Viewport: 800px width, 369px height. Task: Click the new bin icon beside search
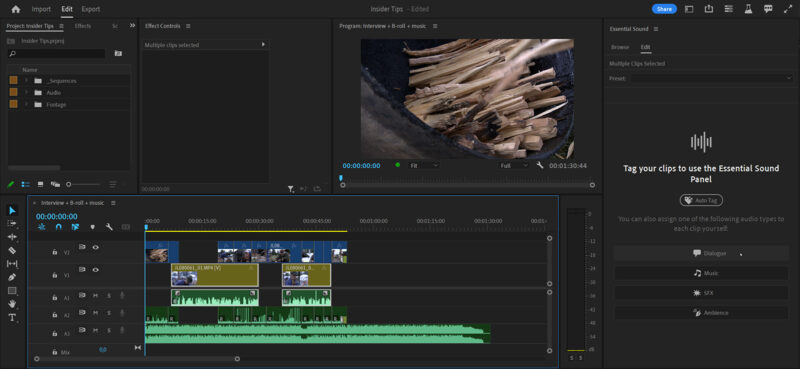click(118, 53)
